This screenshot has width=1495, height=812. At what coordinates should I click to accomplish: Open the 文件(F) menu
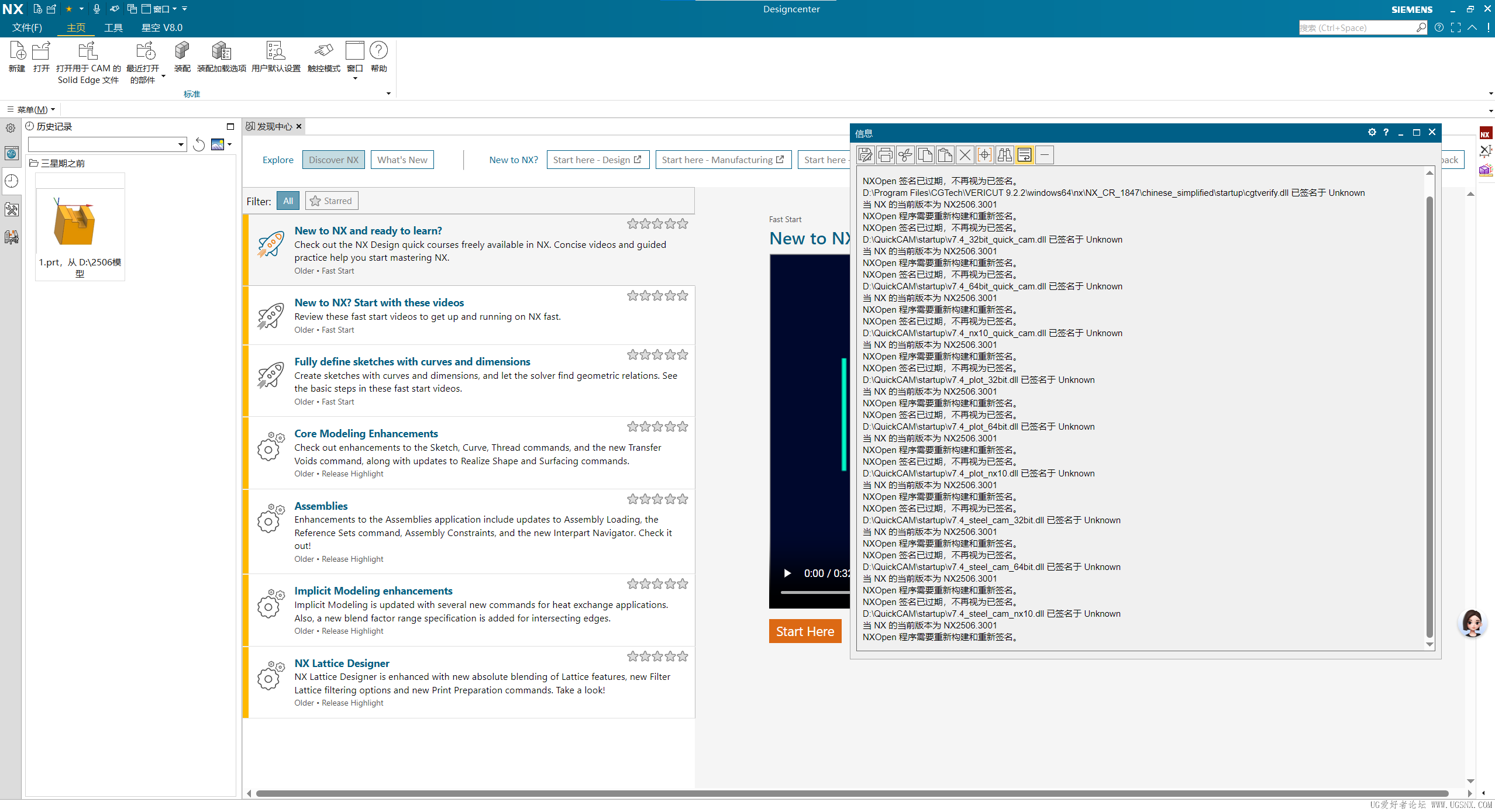(x=27, y=27)
